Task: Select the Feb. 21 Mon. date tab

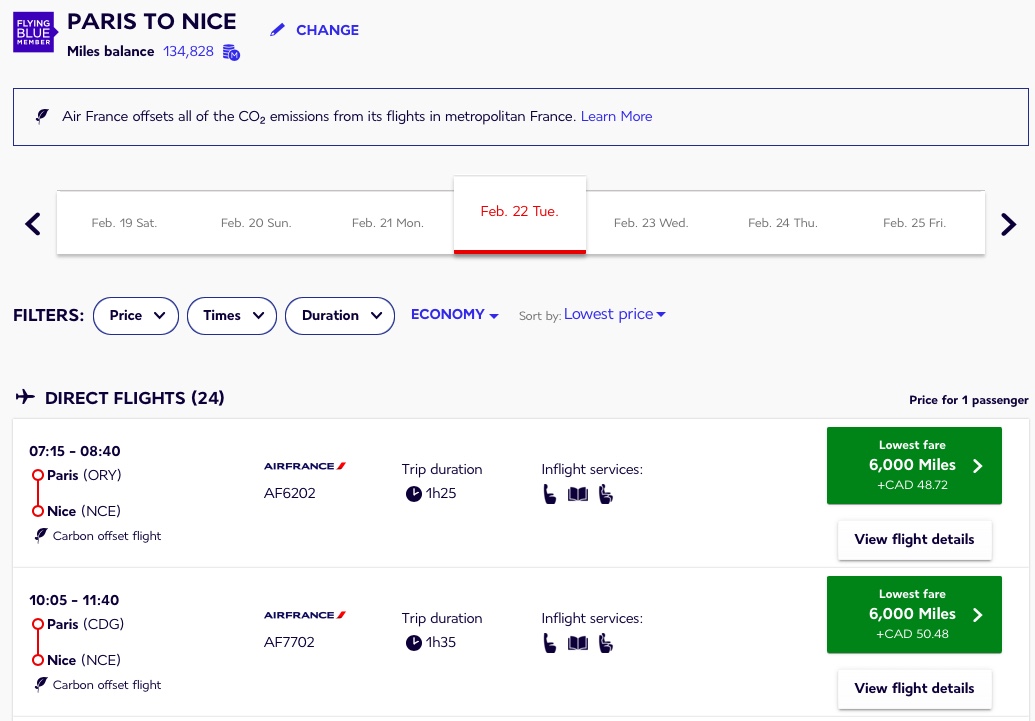Action: (387, 223)
